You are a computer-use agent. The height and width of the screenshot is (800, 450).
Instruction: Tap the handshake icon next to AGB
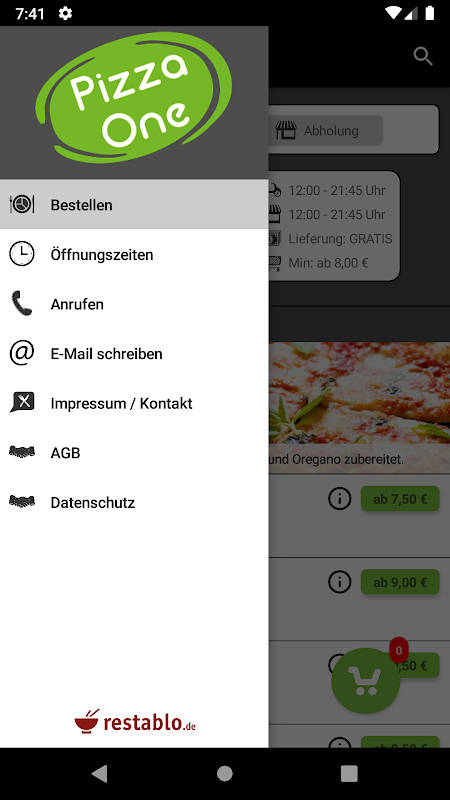pyautogui.click(x=22, y=452)
